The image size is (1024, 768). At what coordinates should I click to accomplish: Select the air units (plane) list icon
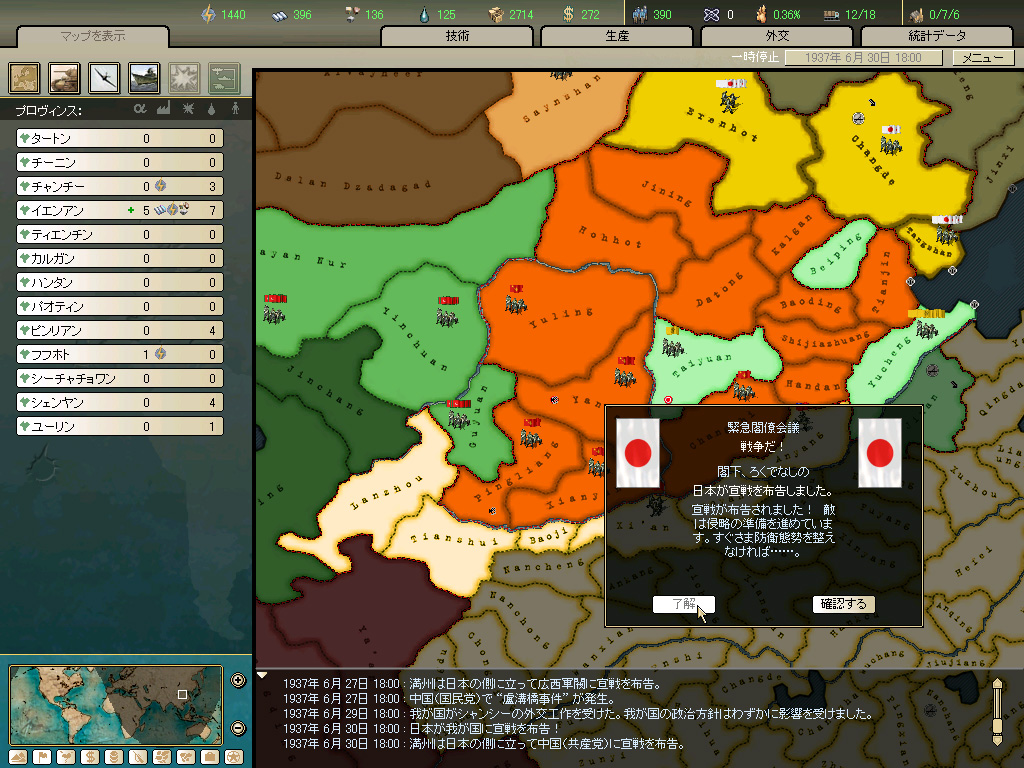click(104, 78)
